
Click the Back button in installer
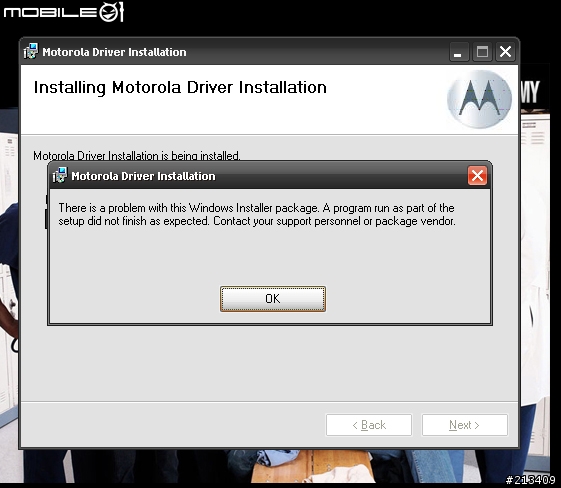tap(369, 425)
